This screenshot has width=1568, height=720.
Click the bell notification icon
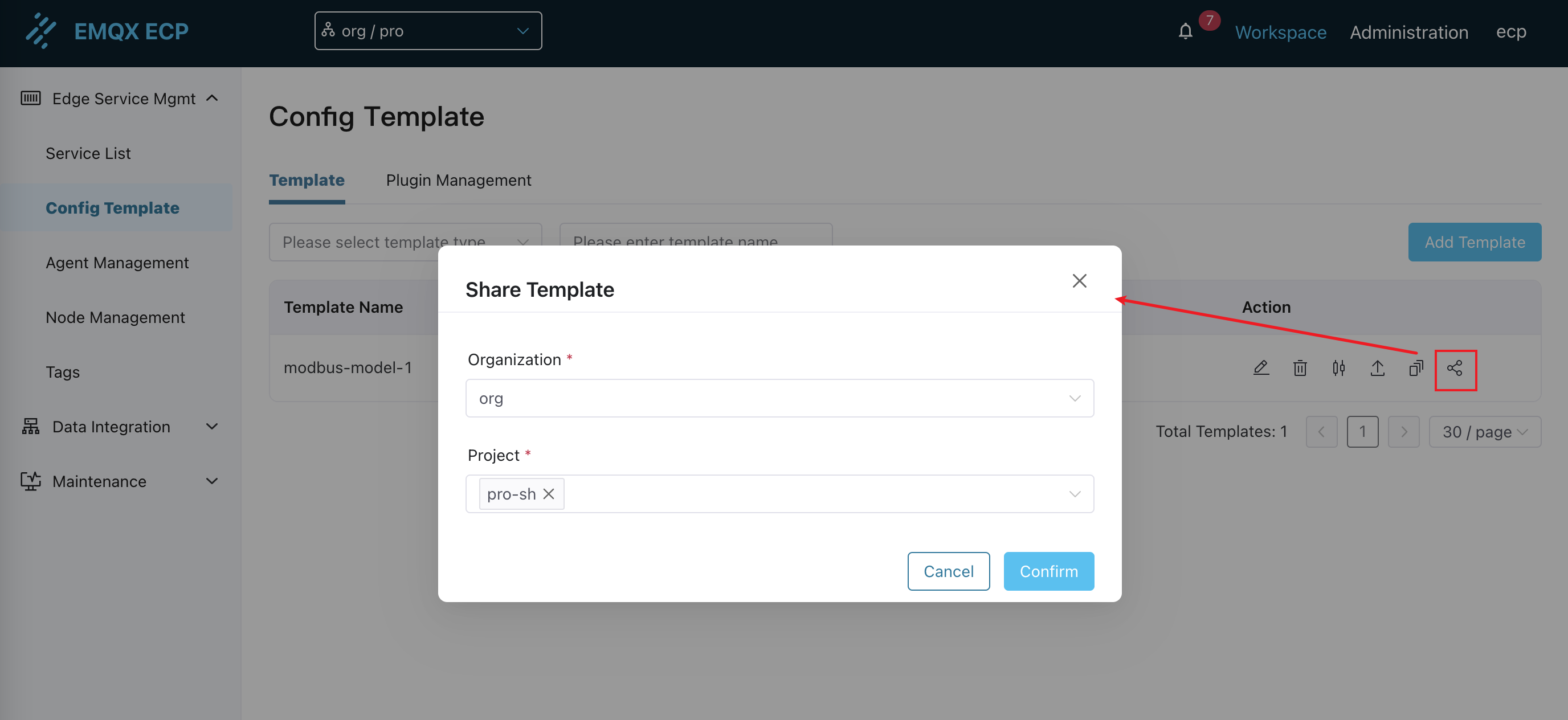[x=1185, y=32]
